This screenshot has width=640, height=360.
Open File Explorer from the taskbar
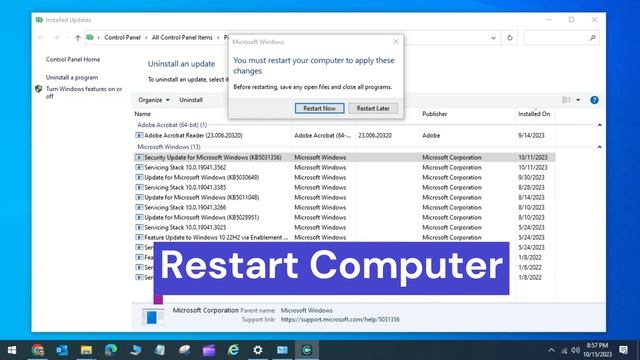86,350
